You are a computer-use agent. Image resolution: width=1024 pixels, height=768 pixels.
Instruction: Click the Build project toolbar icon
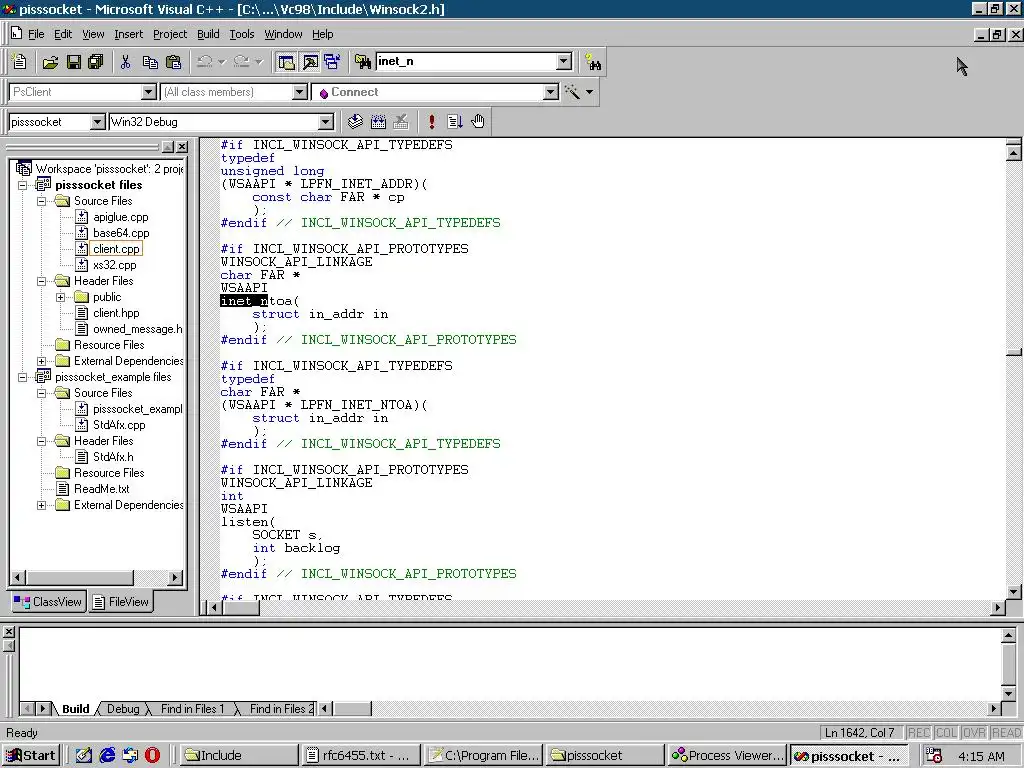click(378, 121)
